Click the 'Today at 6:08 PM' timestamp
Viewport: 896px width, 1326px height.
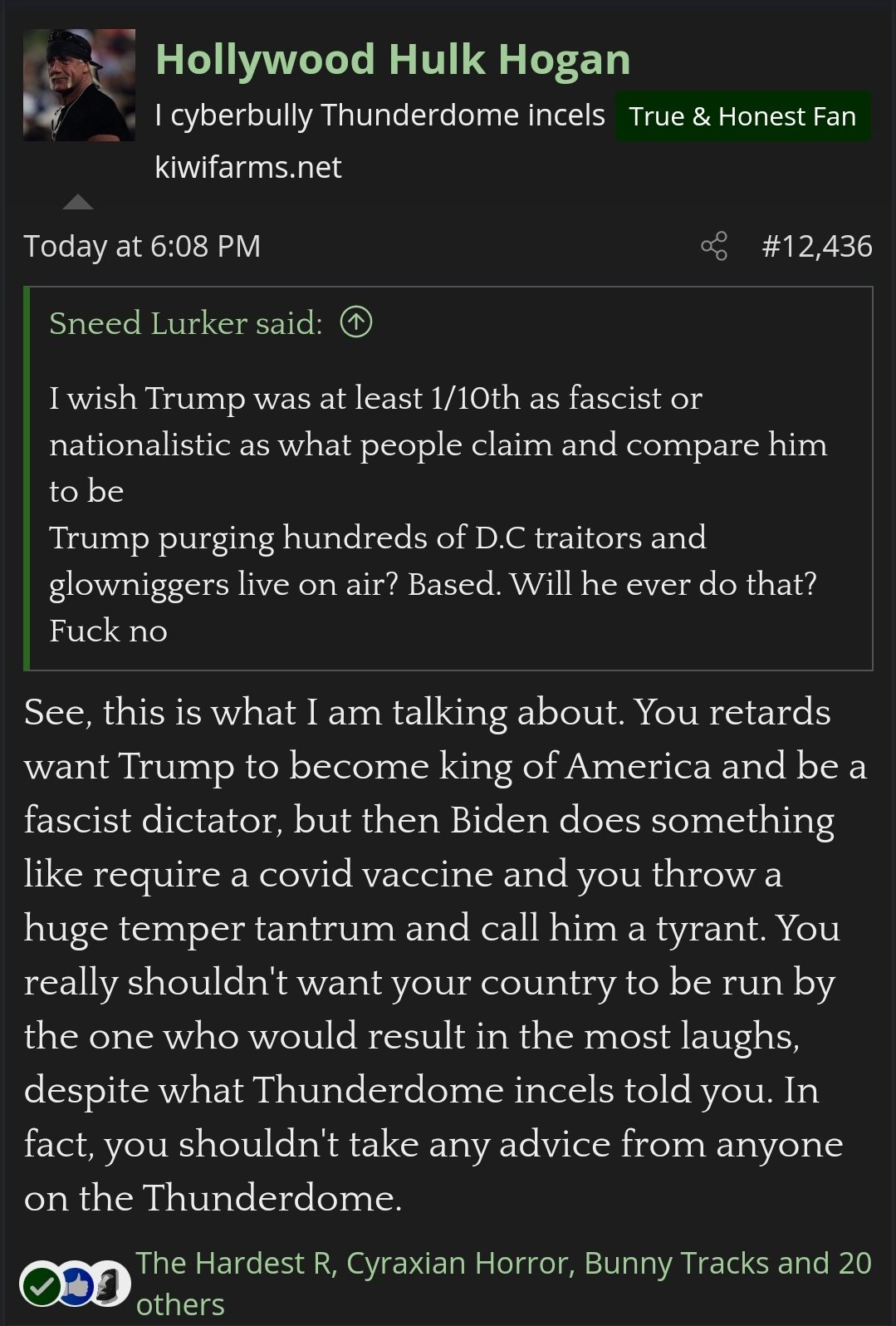click(142, 246)
